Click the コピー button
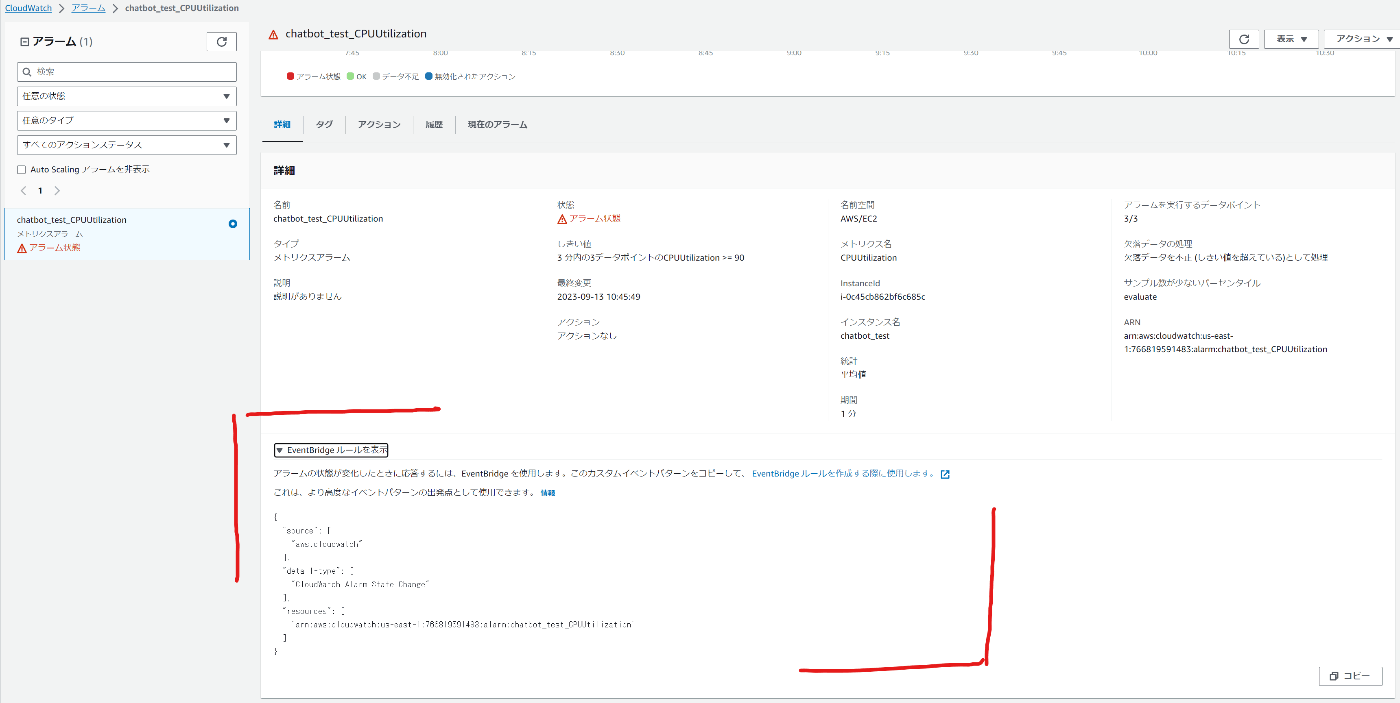 [1351, 676]
